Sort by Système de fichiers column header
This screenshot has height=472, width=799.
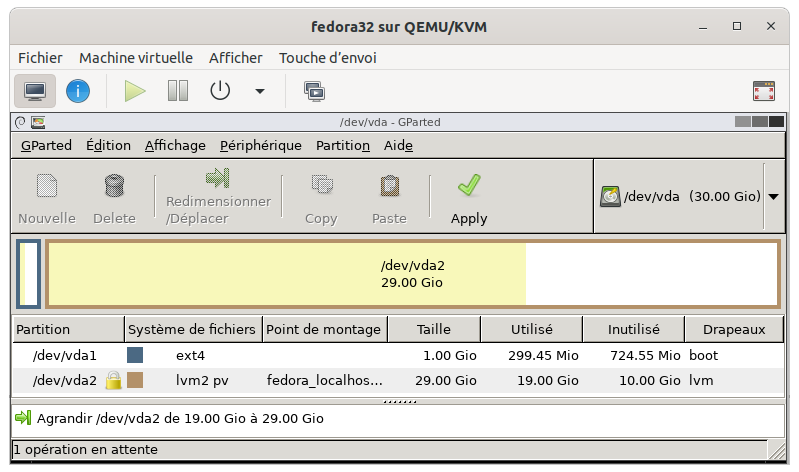(x=193, y=329)
